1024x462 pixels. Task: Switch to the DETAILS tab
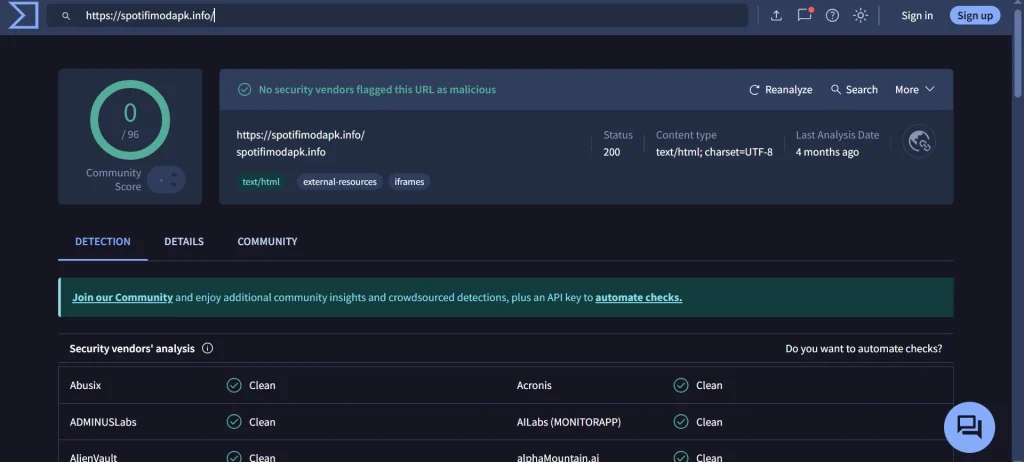tap(184, 242)
